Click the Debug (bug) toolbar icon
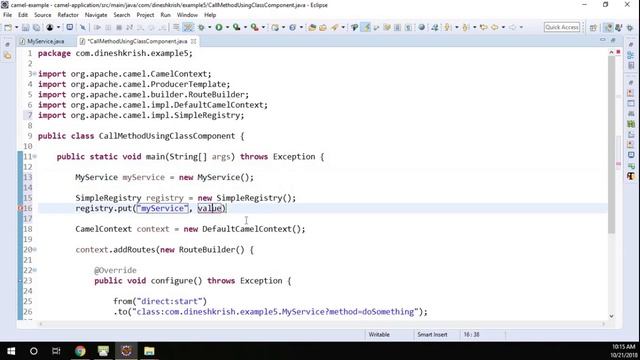This screenshot has height=360, width=640. pyautogui.click(x=201, y=27)
